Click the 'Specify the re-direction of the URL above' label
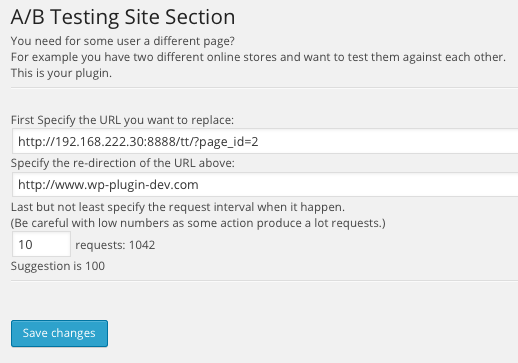Screen dimensions: 518x363 tap(123, 163)
